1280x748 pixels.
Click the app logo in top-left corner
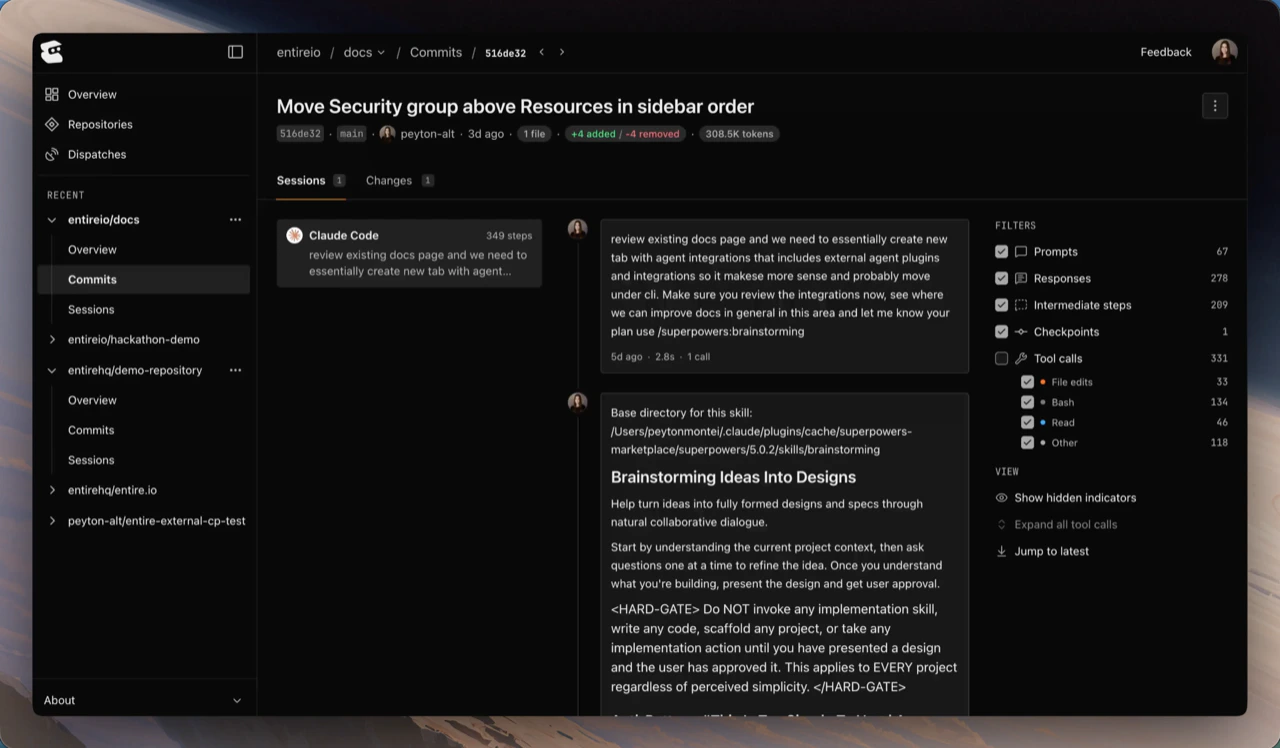pos(51,52)
